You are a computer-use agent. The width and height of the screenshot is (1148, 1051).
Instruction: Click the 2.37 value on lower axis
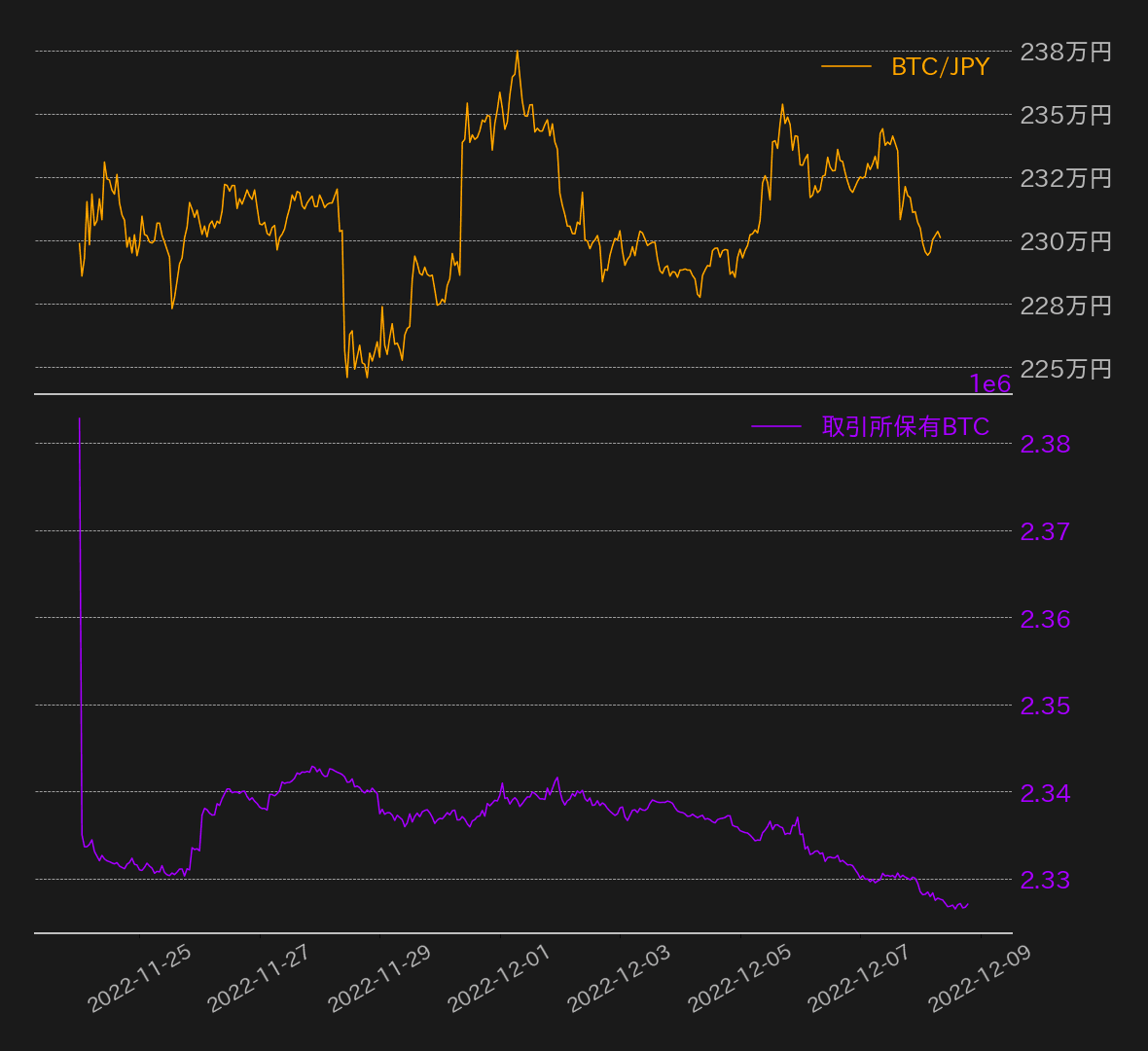click(1045, 531)
